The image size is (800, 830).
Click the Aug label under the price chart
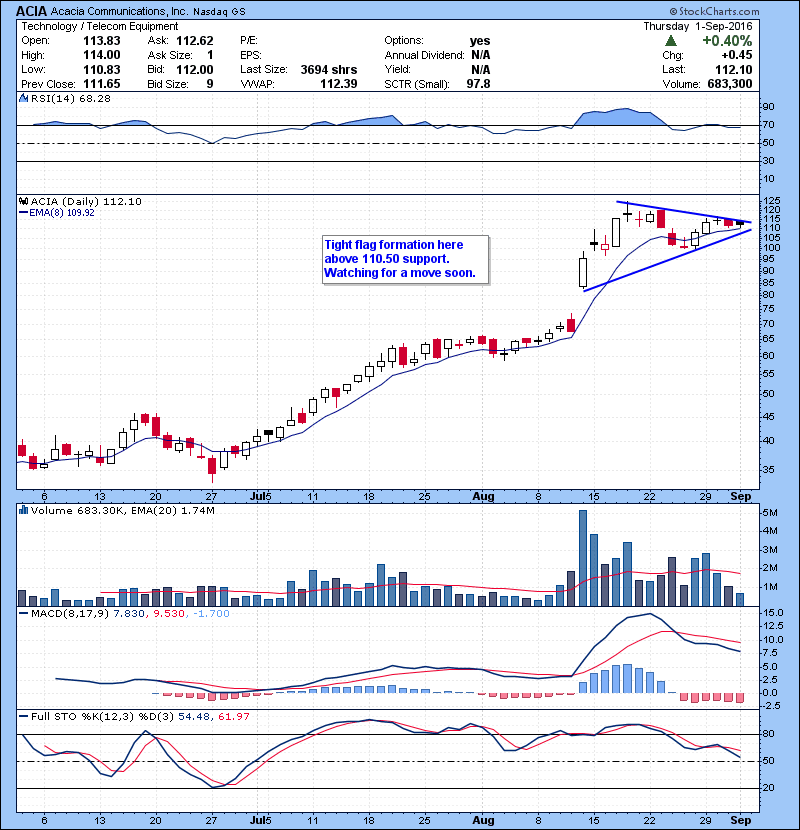coord(483,497)
